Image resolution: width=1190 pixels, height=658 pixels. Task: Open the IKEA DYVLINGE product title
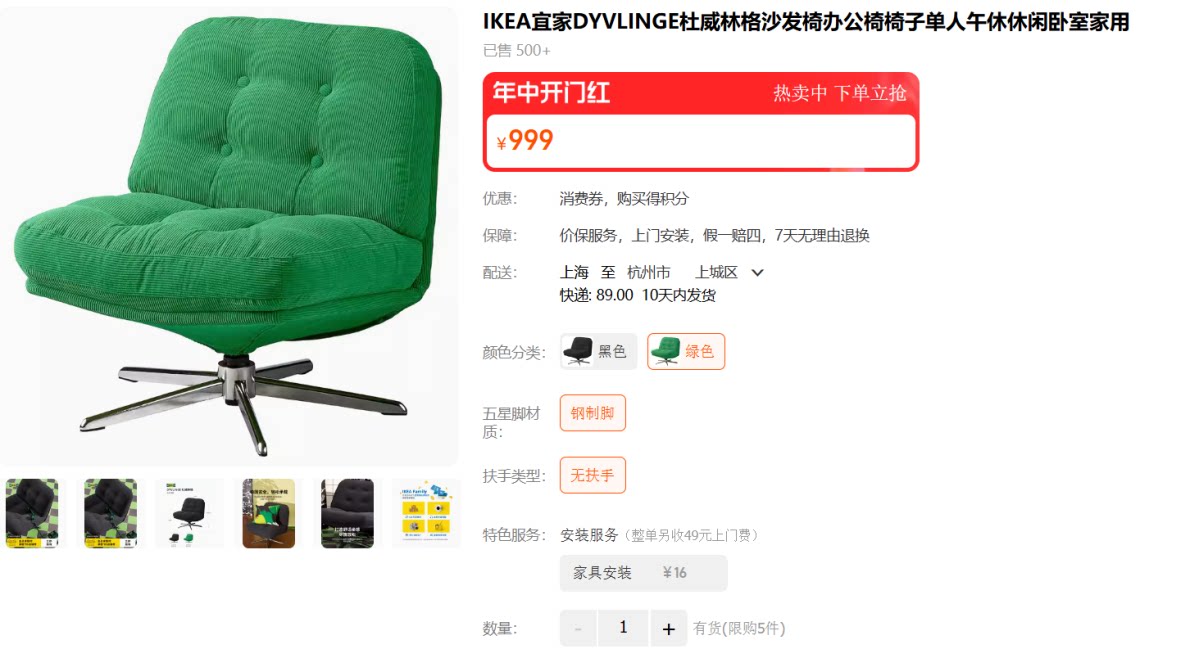[x=806, y=22]
